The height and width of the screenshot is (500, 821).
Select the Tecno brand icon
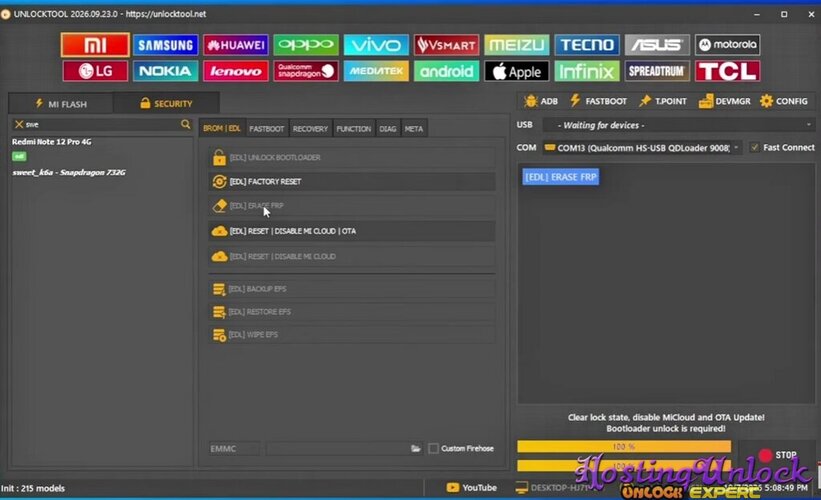click(587, 45)
